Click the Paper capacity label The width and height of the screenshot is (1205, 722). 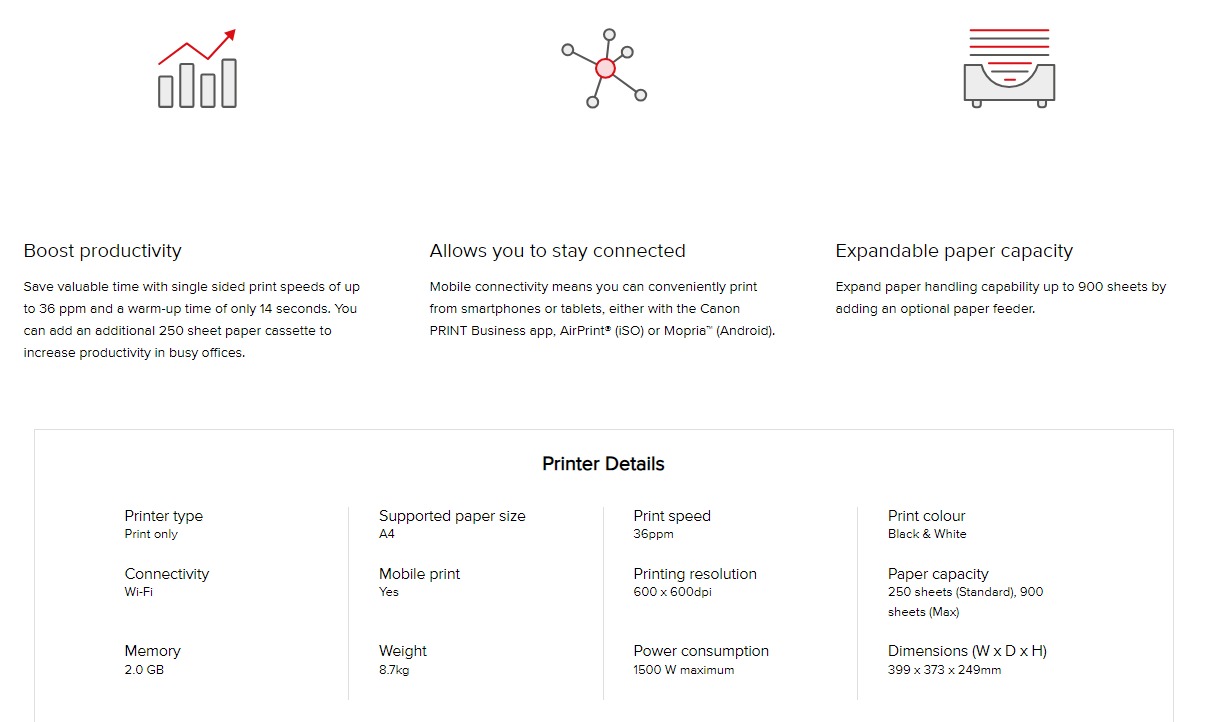tap(938, 574)
